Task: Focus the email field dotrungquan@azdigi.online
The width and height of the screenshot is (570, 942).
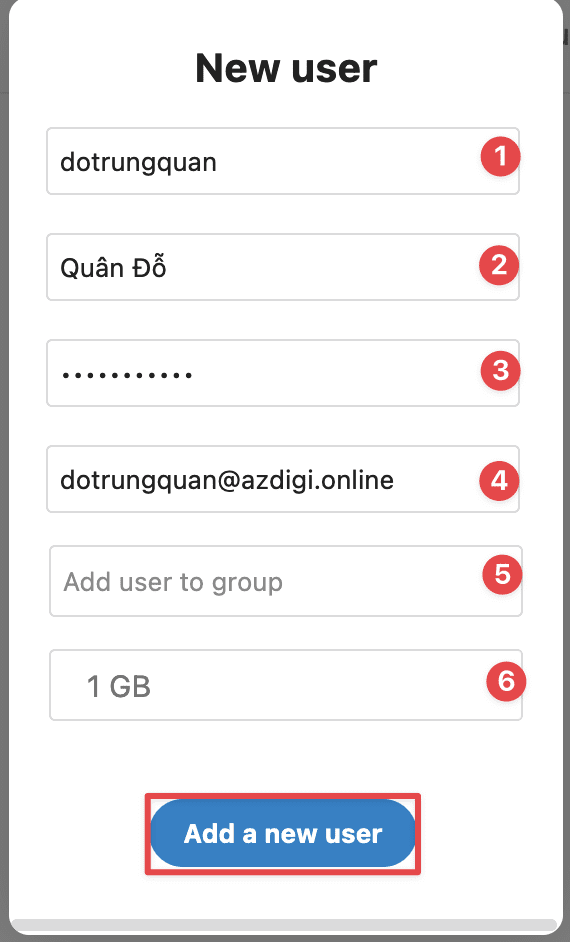Action: click(283, 479)
